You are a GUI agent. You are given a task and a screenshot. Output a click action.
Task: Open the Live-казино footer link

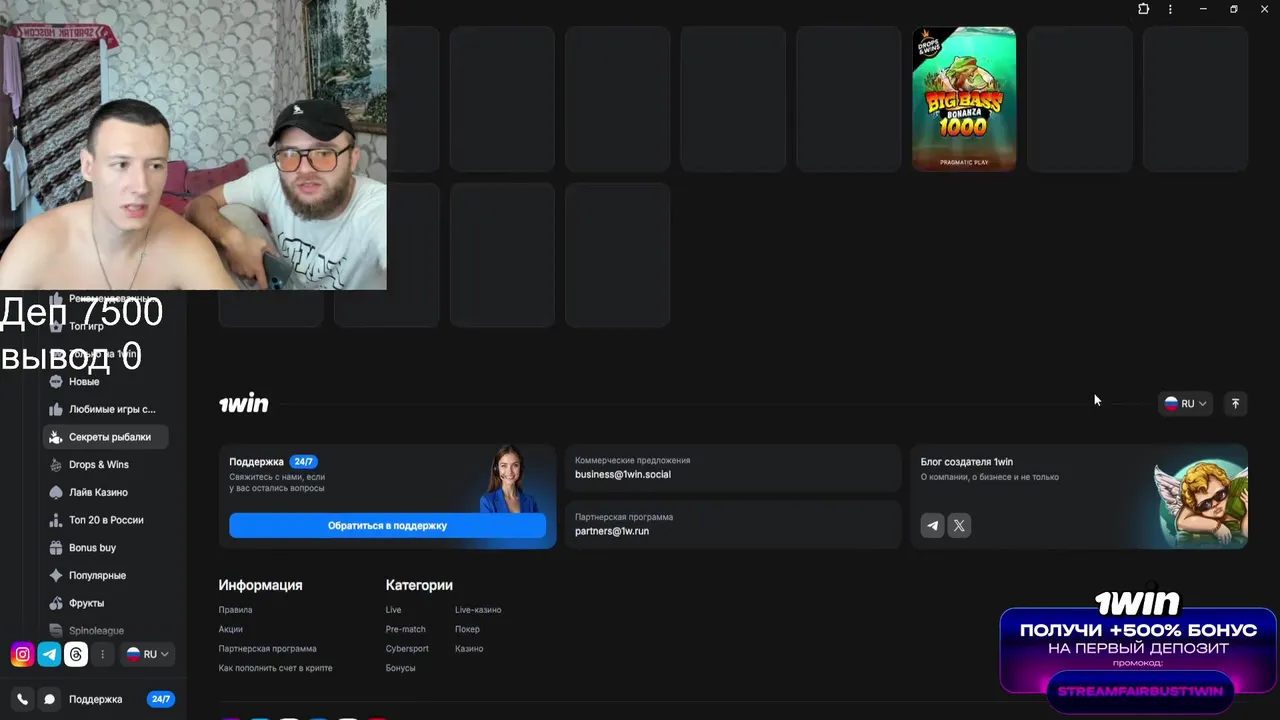pos(478,610)
